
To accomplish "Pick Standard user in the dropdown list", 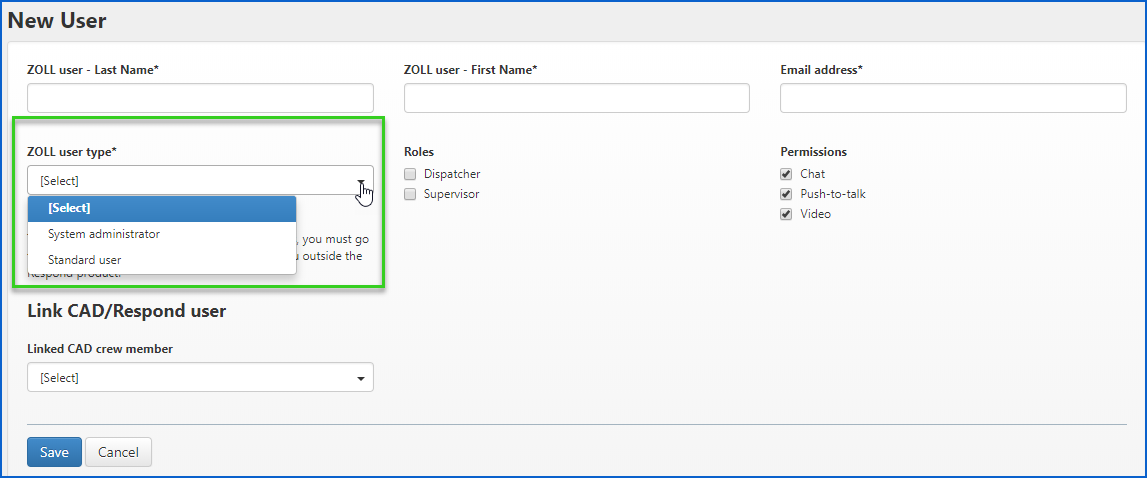I will (x=162, y=260).
